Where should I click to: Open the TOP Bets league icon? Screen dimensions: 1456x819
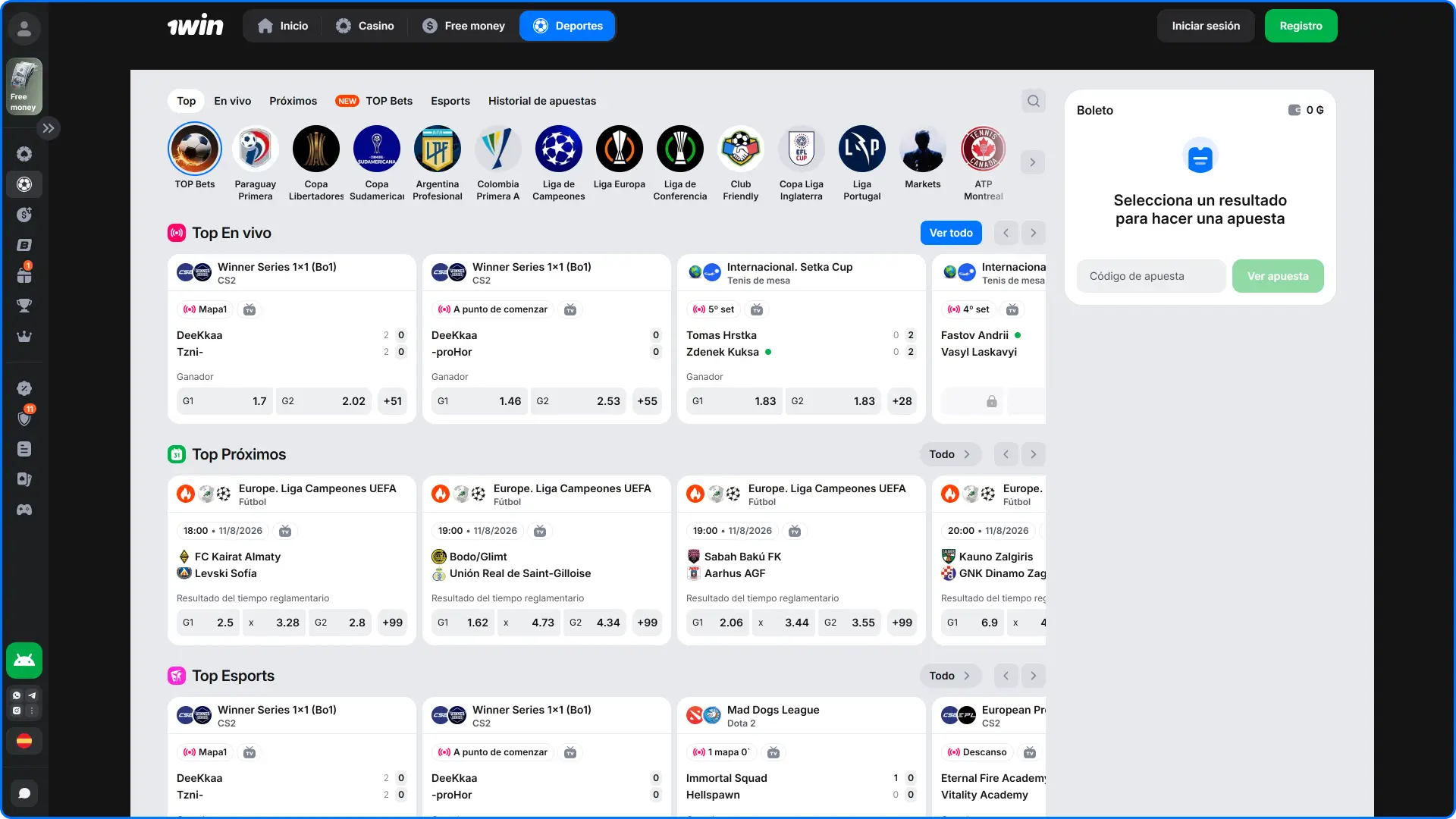[x=195, y=149]
